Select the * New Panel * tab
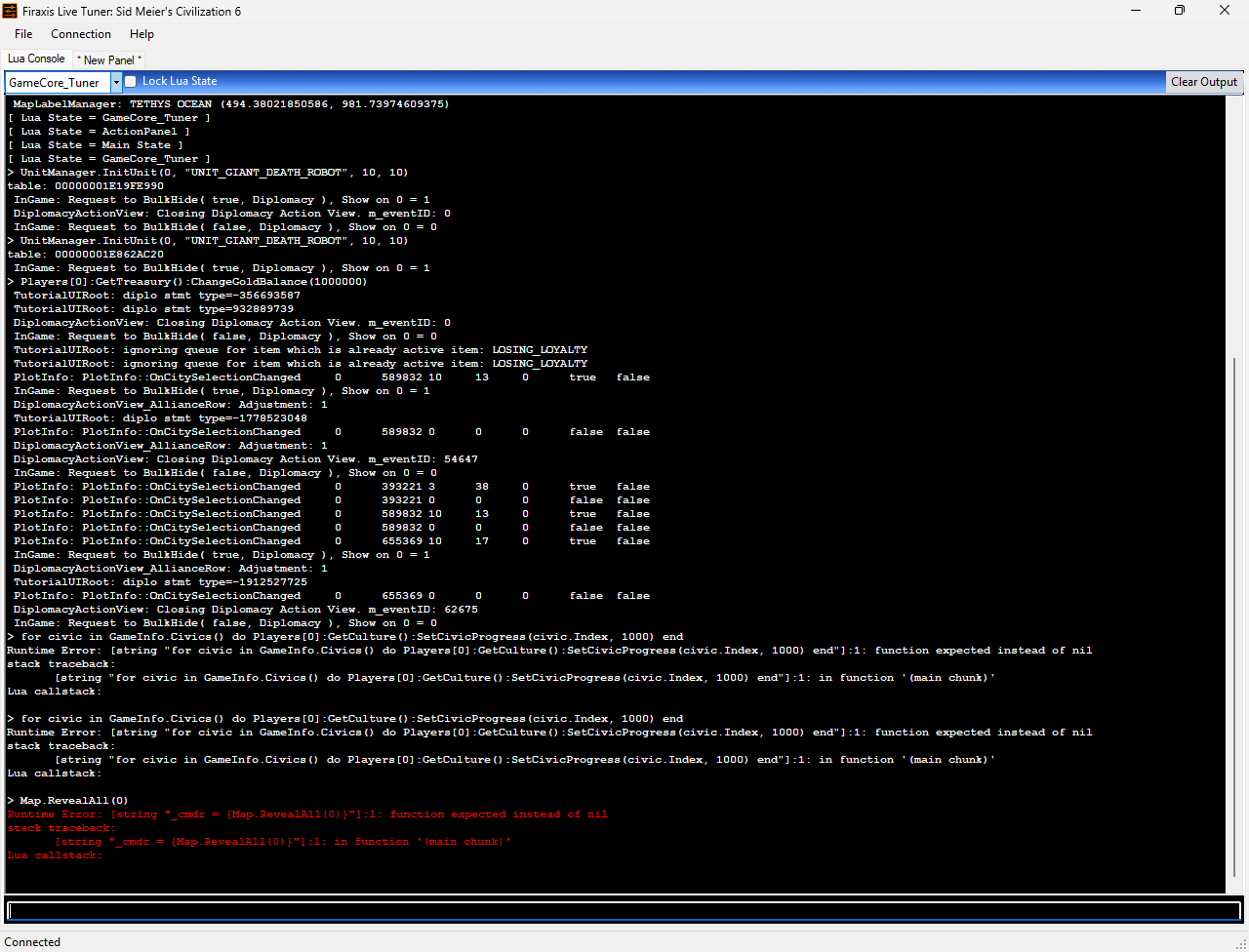 coord(109,59)
